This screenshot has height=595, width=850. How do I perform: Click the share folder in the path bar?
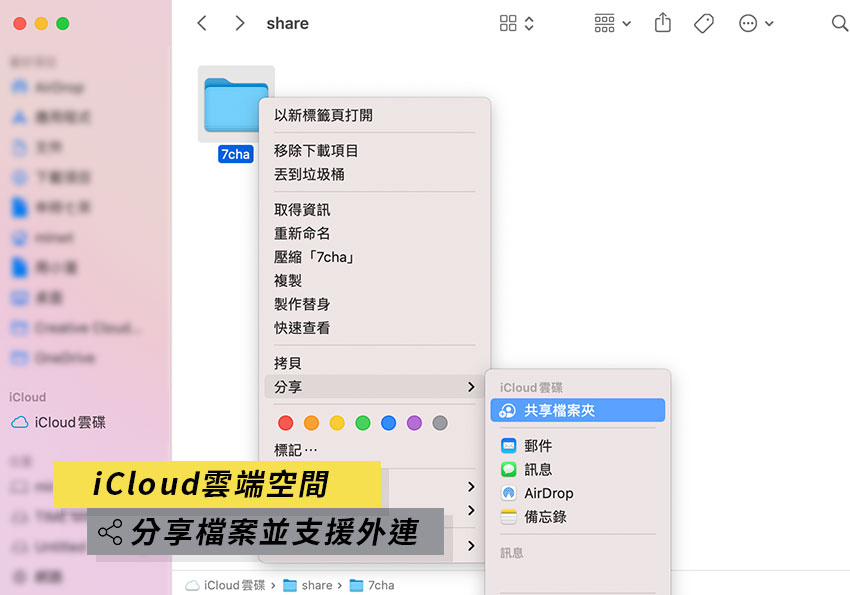pos(308,585)
